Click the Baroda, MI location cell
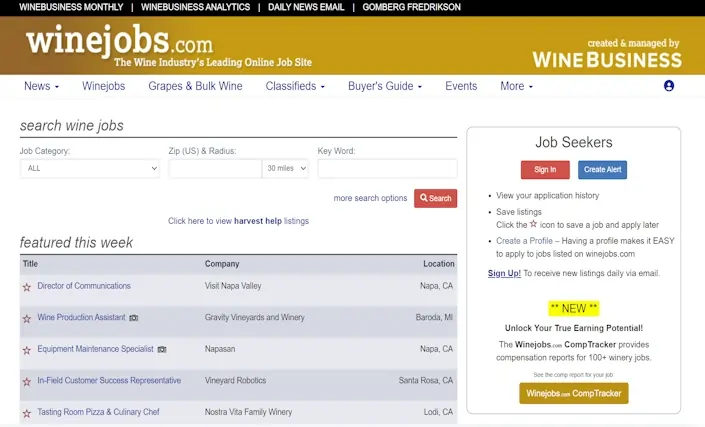The image size is (705, 427). (x=434, y=317)
